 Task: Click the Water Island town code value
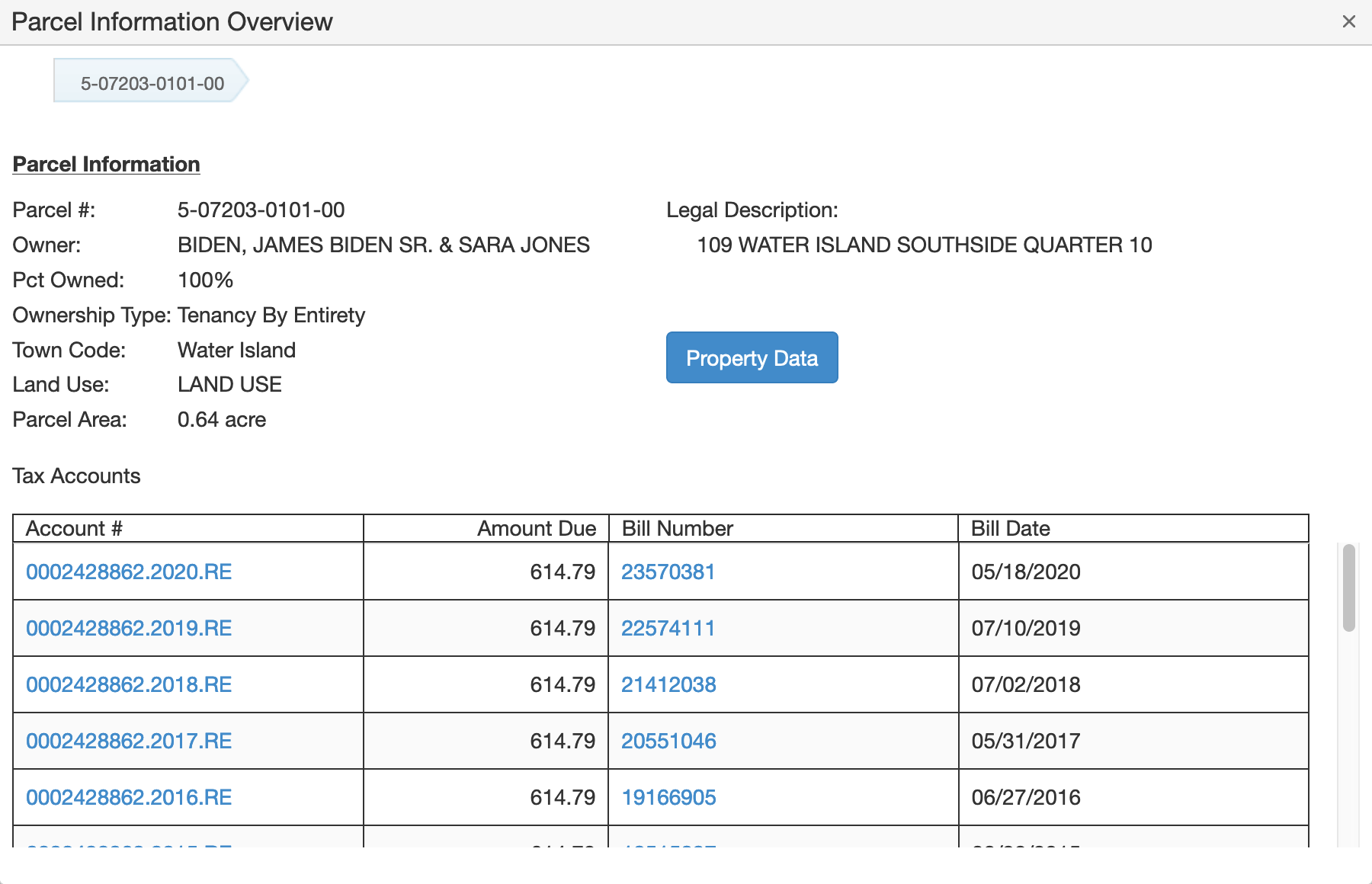coord(236,350)
